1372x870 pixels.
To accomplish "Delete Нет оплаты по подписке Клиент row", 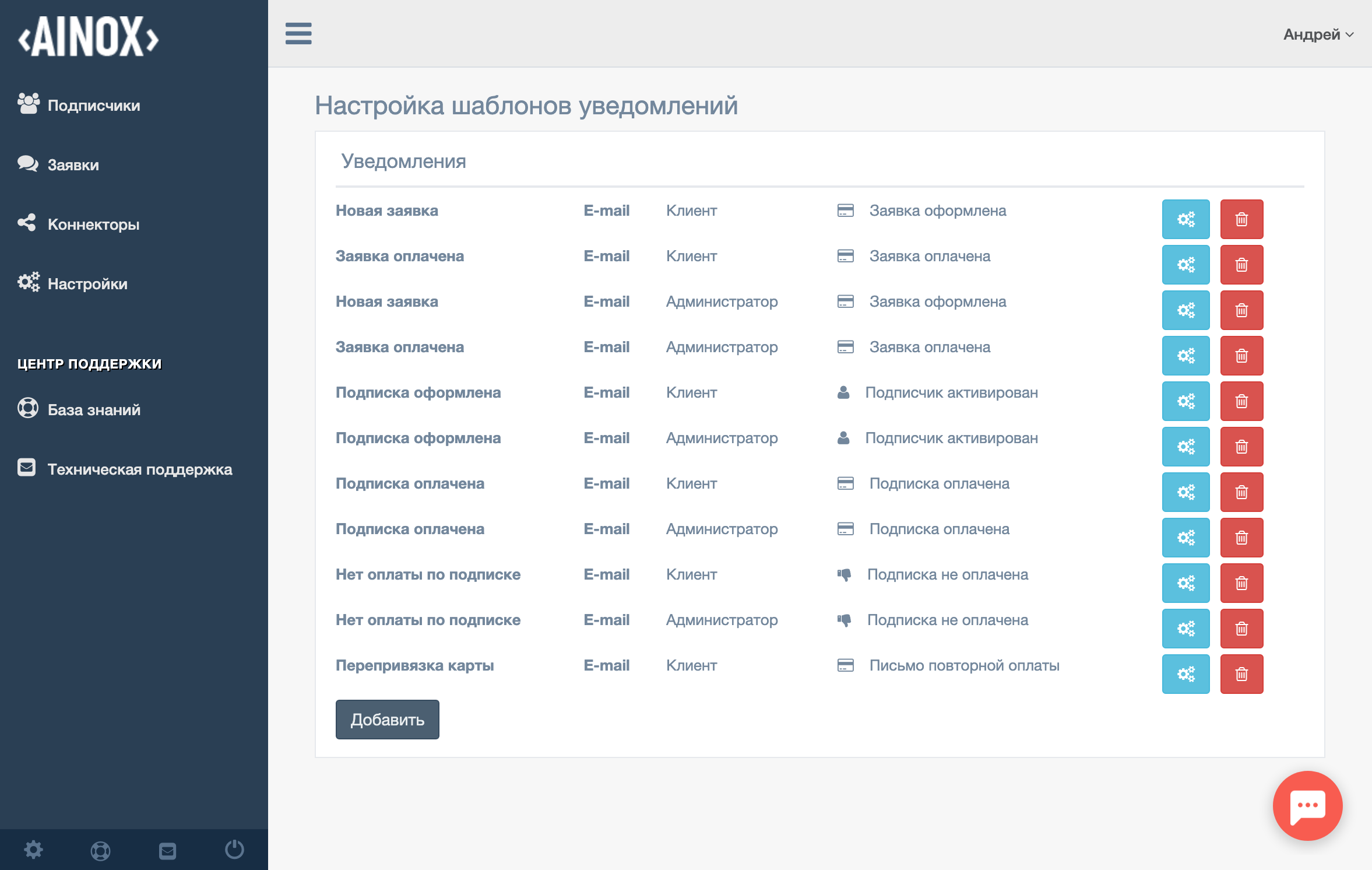I will point(1241,583).
